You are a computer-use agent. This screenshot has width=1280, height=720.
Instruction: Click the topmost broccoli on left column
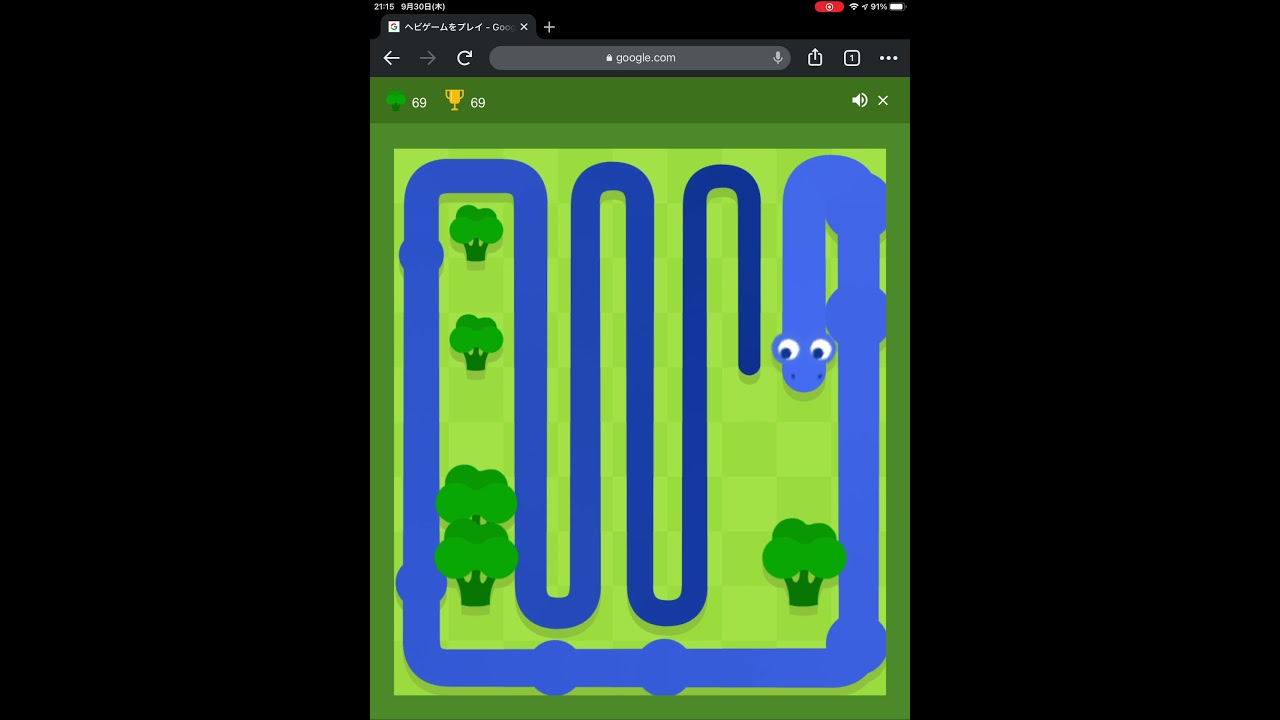tap(476, 233)
